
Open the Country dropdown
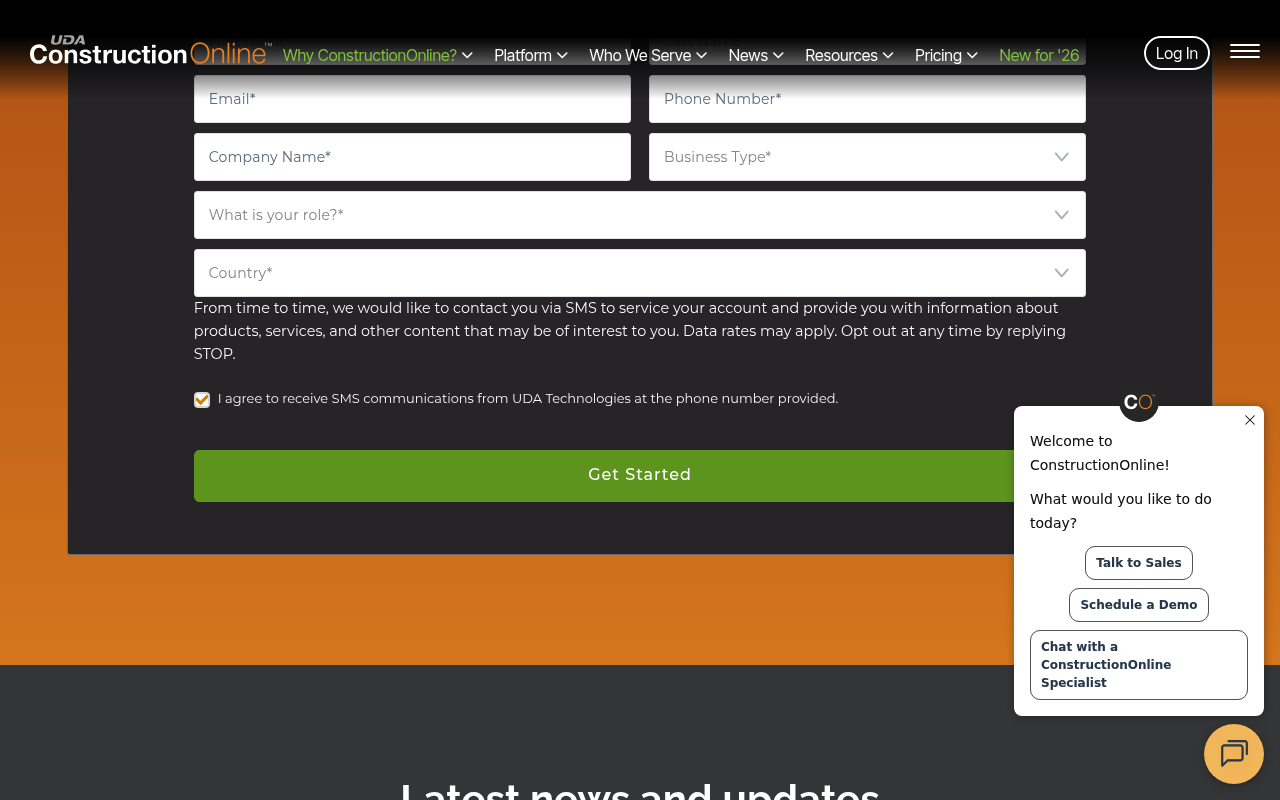[x=640, y=273]
